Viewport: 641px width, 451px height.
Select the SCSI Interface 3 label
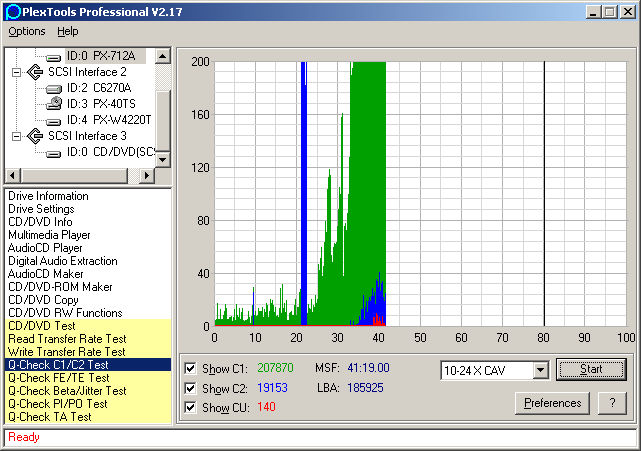point(87,136)
